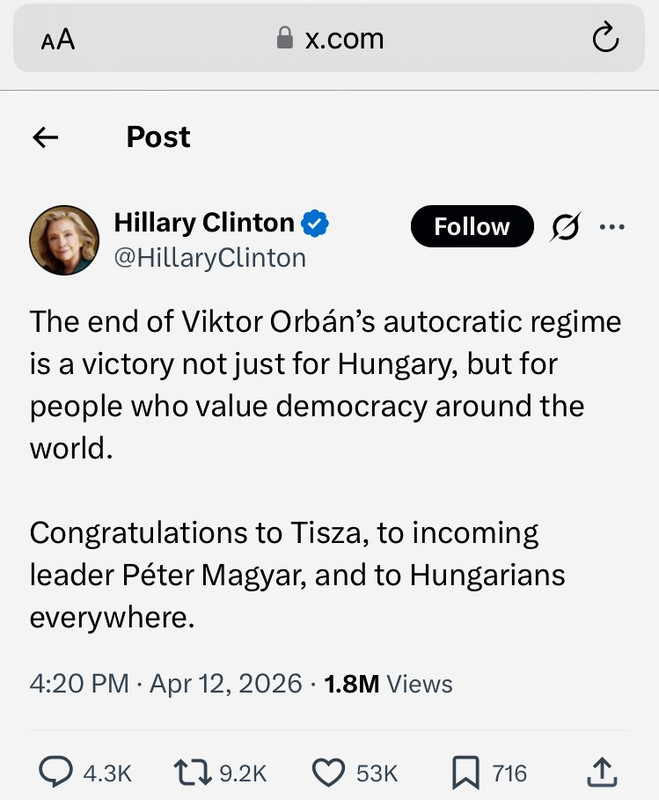The width and height of the screenshot is (659, 800).
Task: Reload page using refresh icon
Action: (x=605, y=37)
